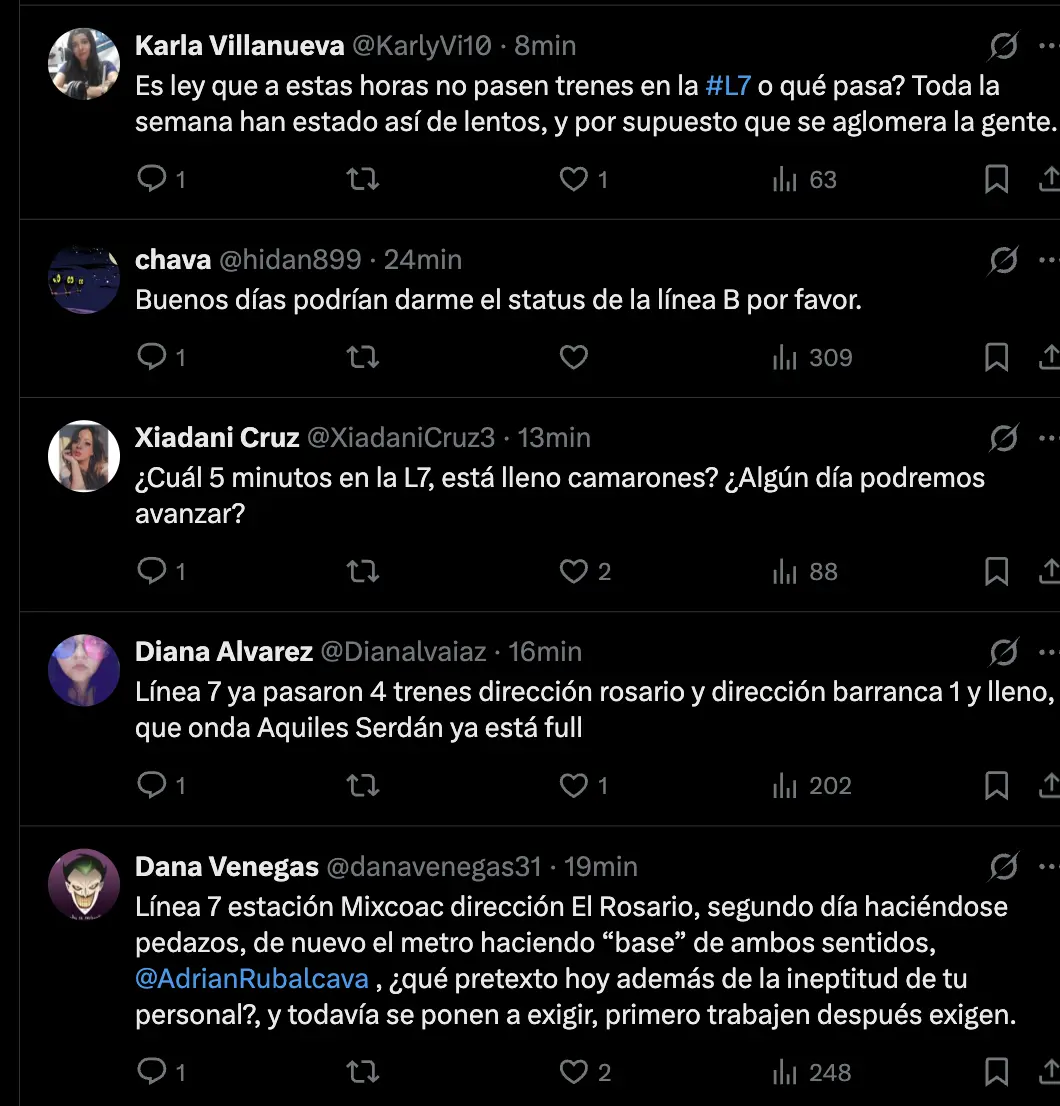Image resolution: width=1060 pixels, height=1106 pixels.
Task: Like Diana Alvarez's tweet about Línea 7
Action: coord(573,785)
